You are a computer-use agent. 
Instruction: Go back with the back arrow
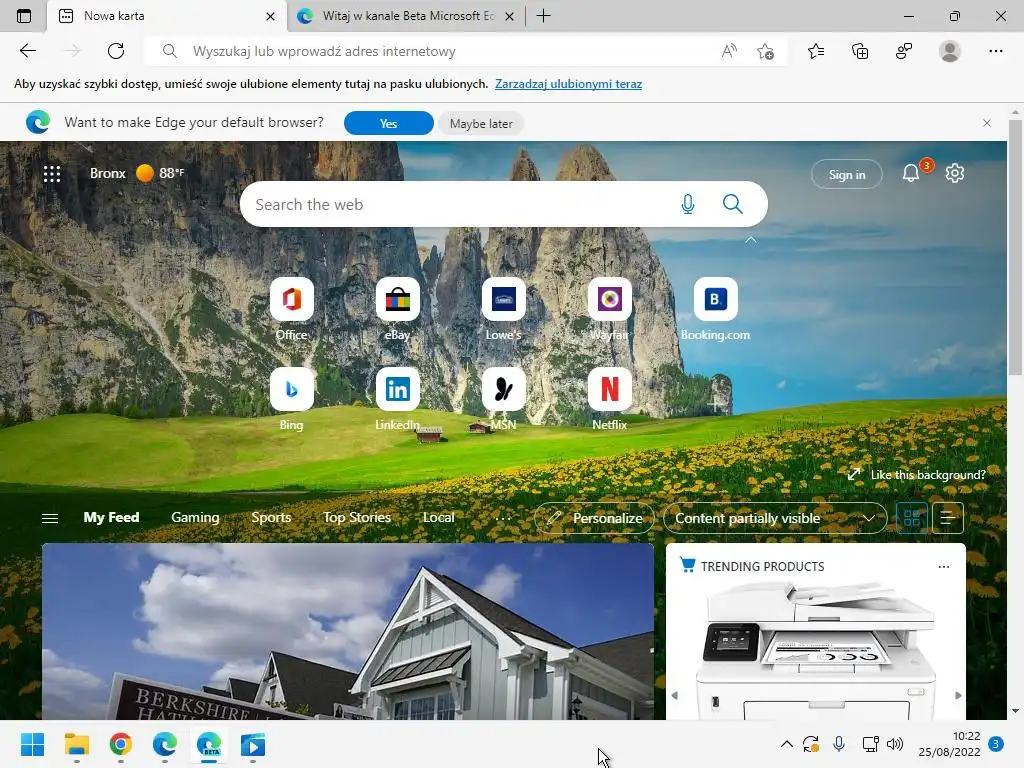(x=27, y=51)
